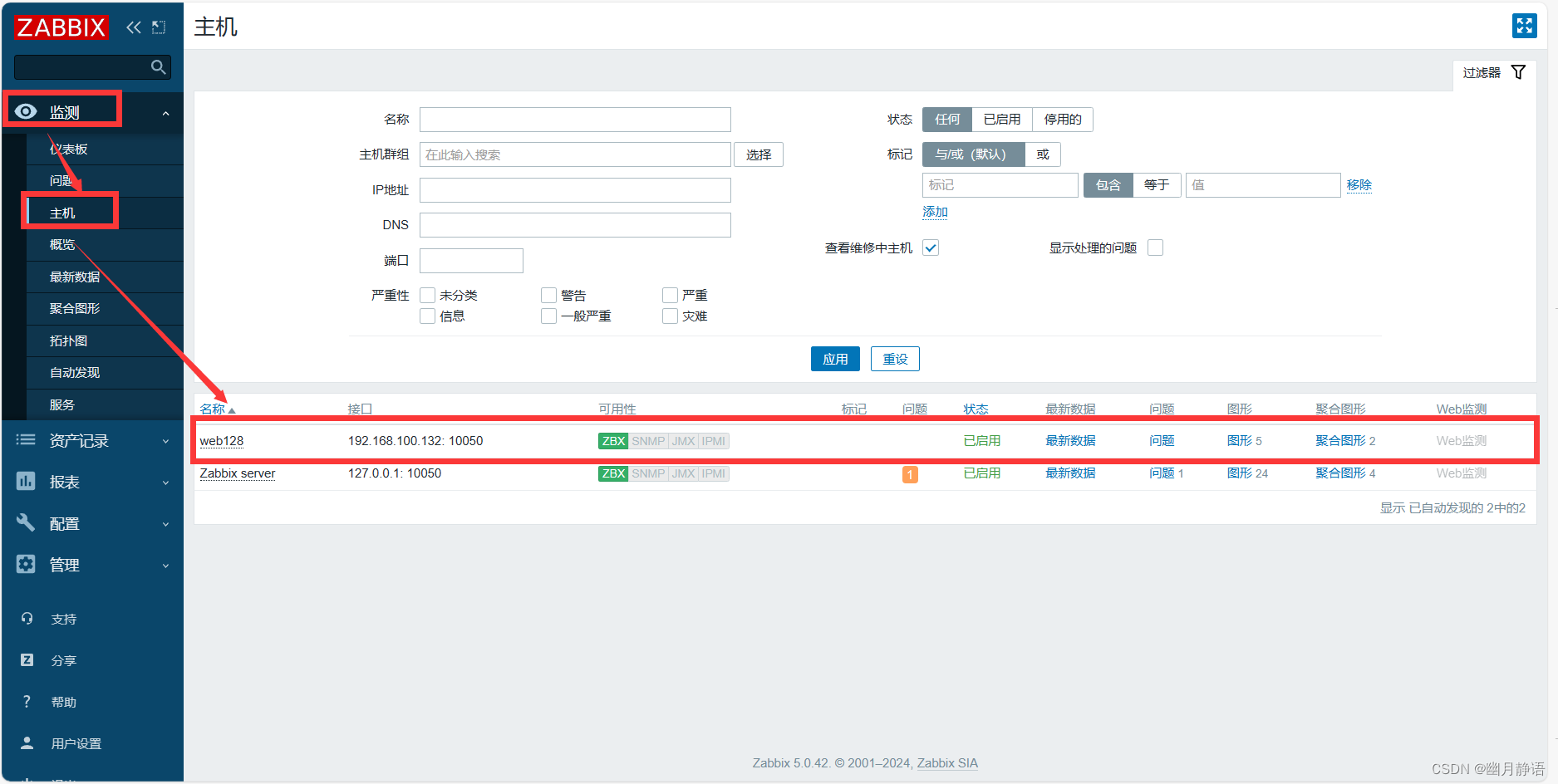Expand the 资产记录 menu chevron
This screenshot has width=1558, height=784.
165,441
